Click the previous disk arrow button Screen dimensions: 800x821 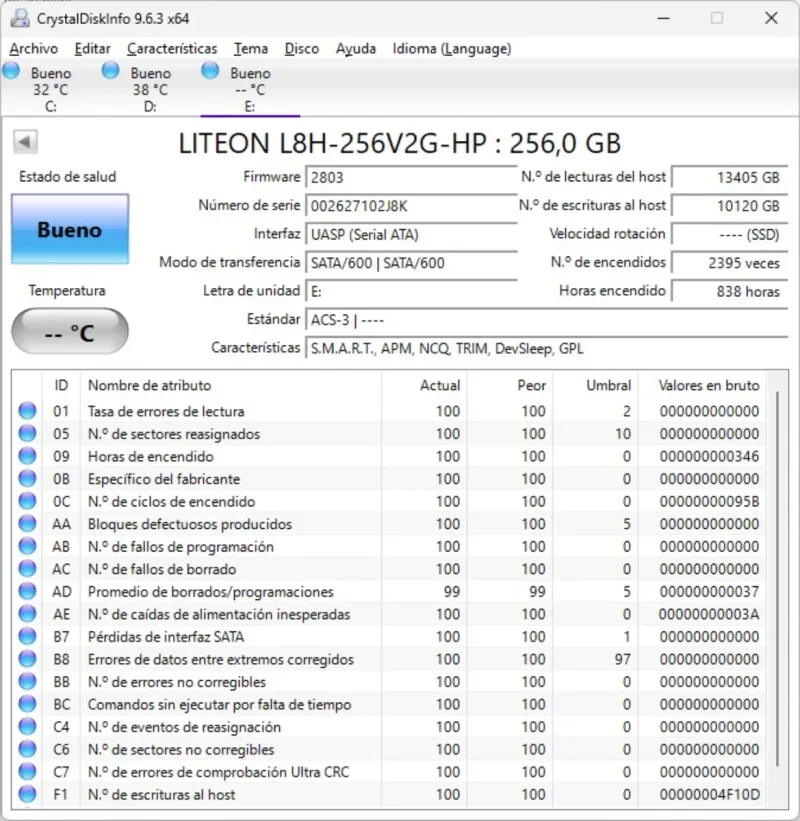point(25,141)
